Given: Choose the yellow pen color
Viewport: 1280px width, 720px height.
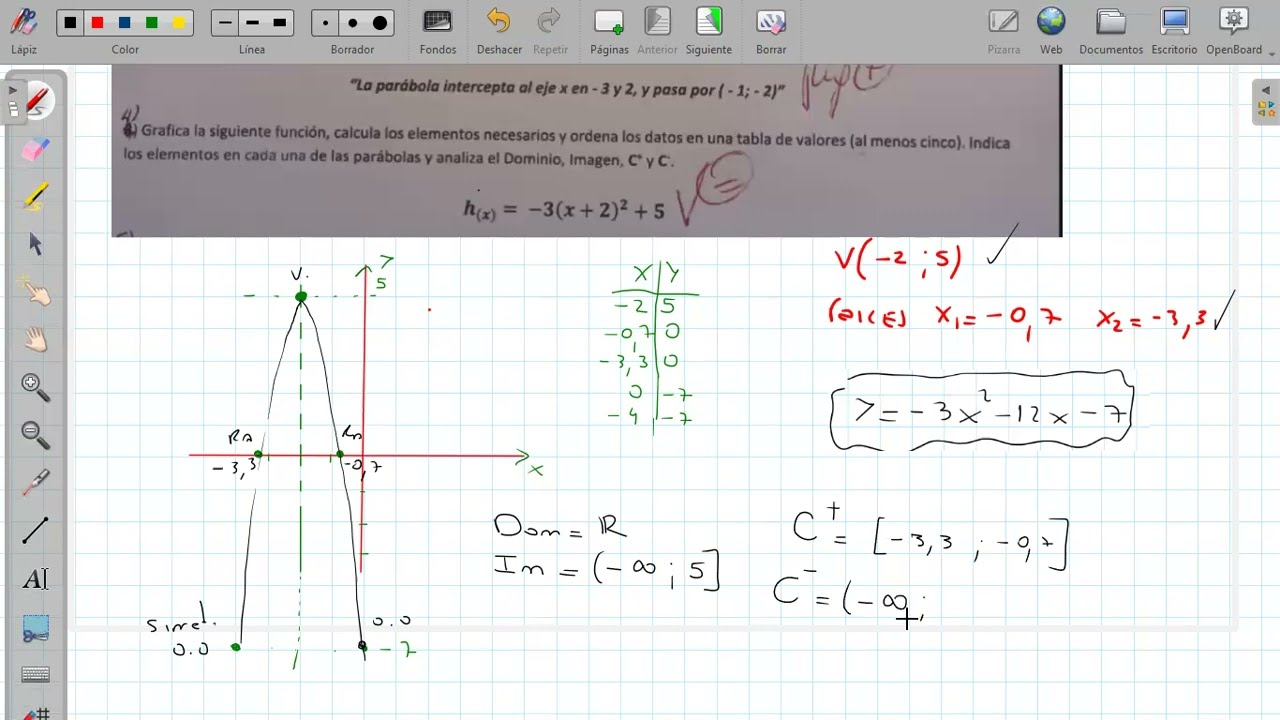Looking at the screenshot, I should [179, 23].
